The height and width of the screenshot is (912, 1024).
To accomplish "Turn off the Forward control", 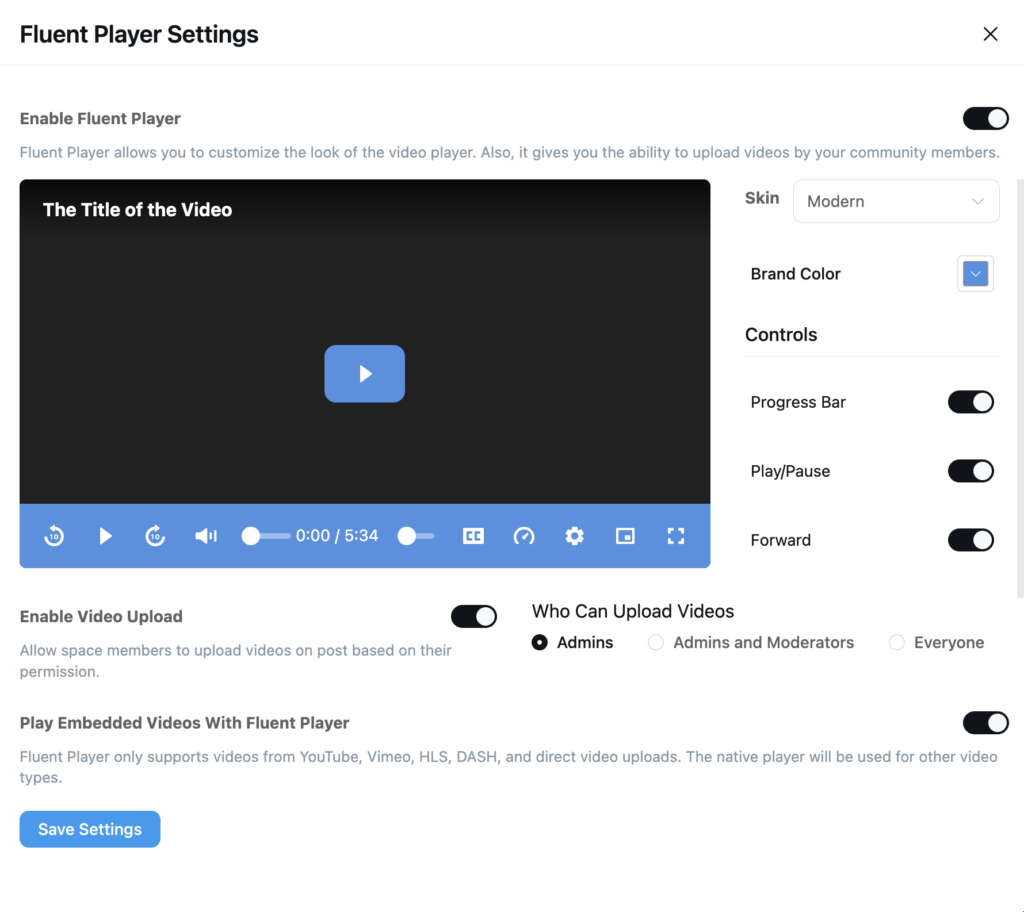I will click(971, 540).
